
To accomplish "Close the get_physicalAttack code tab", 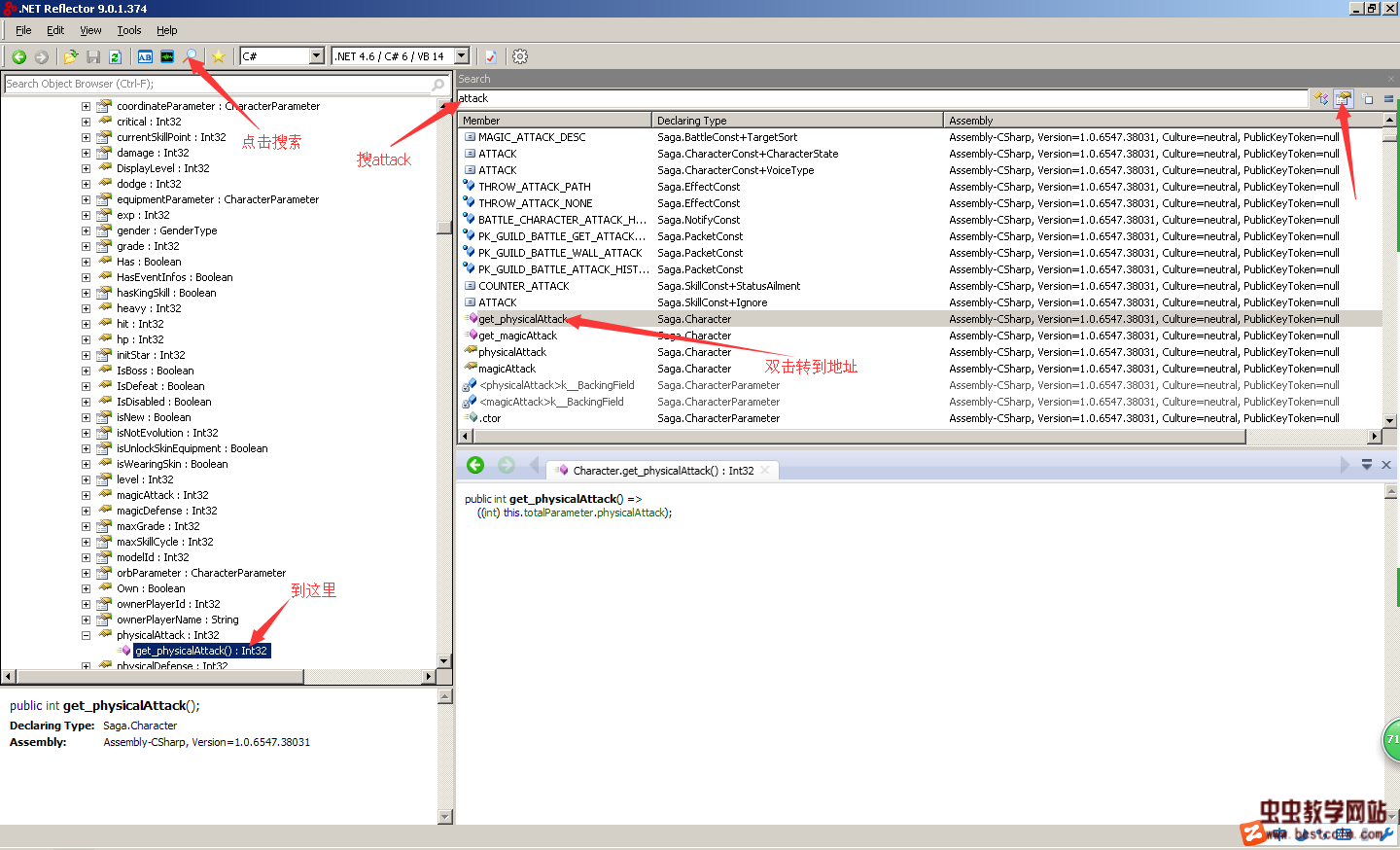I will [x=765, y=471].
